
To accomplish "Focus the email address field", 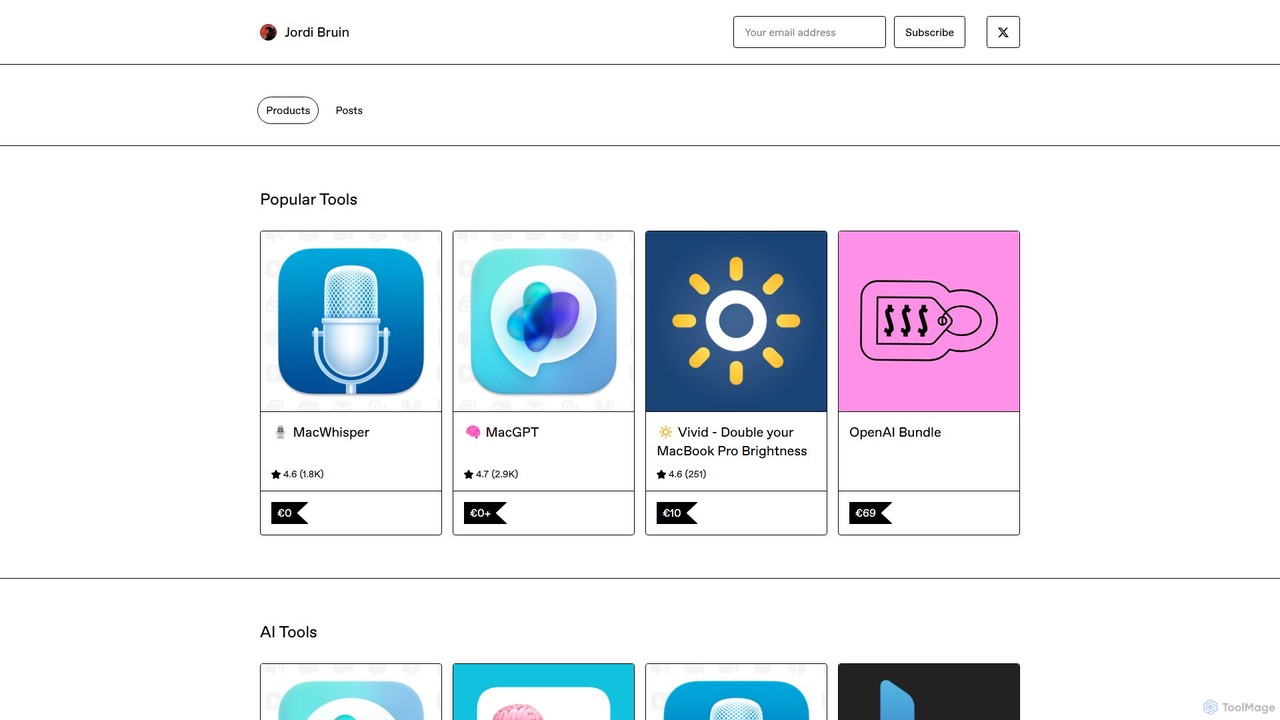I will (x=809, y=32).
